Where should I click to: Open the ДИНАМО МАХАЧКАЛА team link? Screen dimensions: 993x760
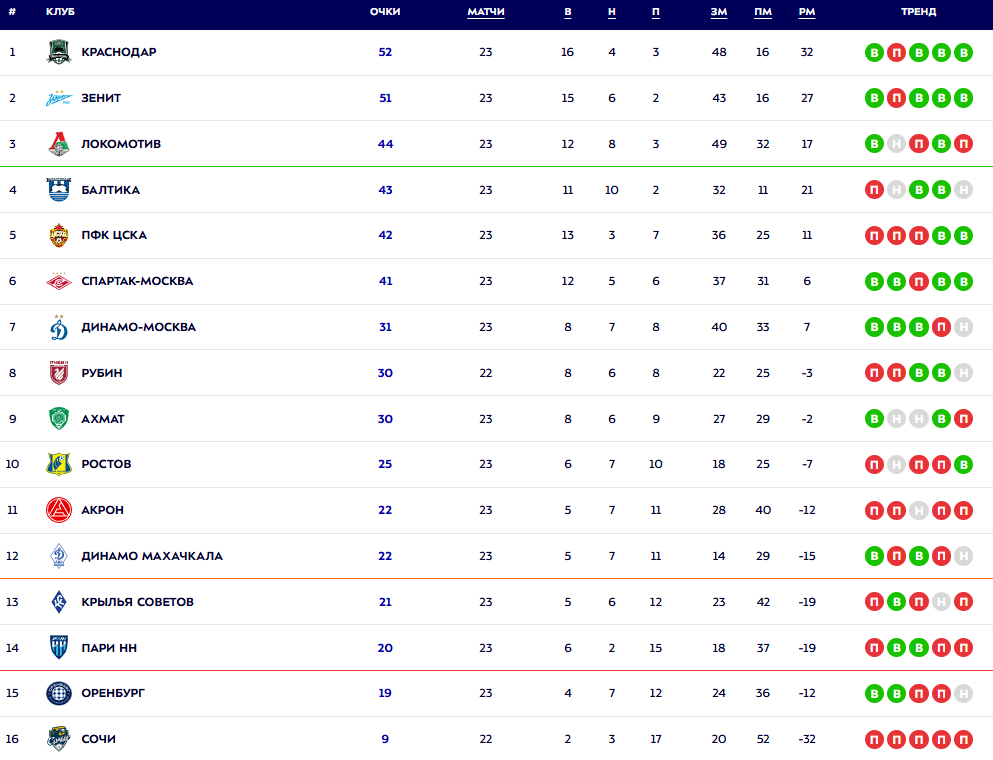click(152, 556)
